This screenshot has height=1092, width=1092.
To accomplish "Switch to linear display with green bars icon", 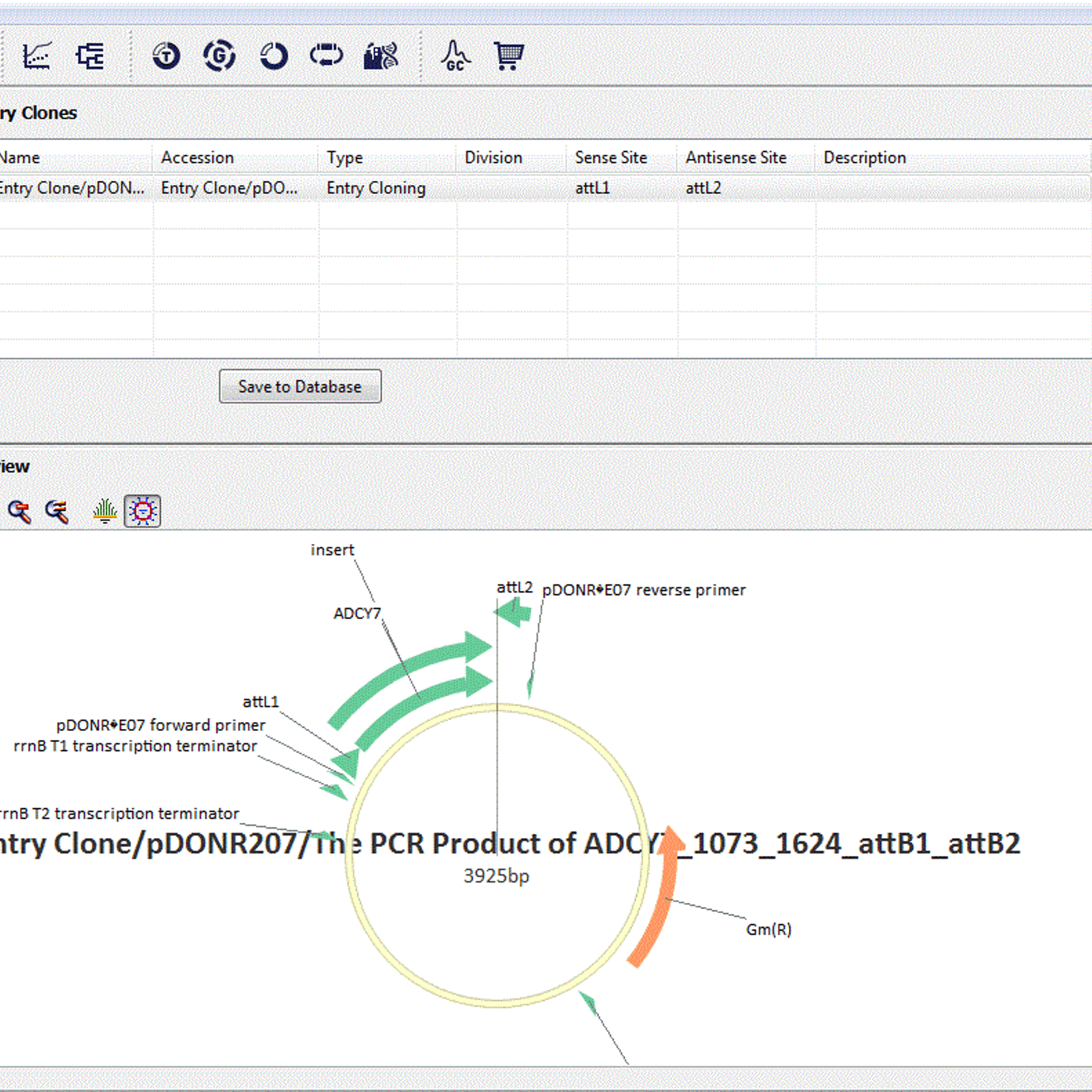I will click(104, 511).
